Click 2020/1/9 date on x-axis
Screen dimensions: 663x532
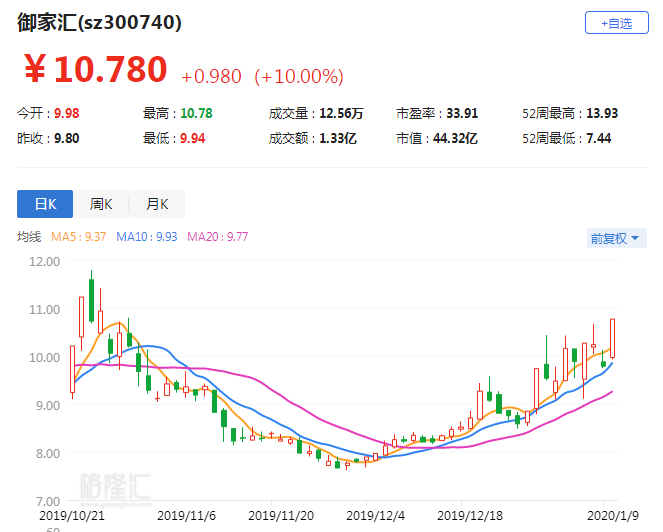(613, 516)
